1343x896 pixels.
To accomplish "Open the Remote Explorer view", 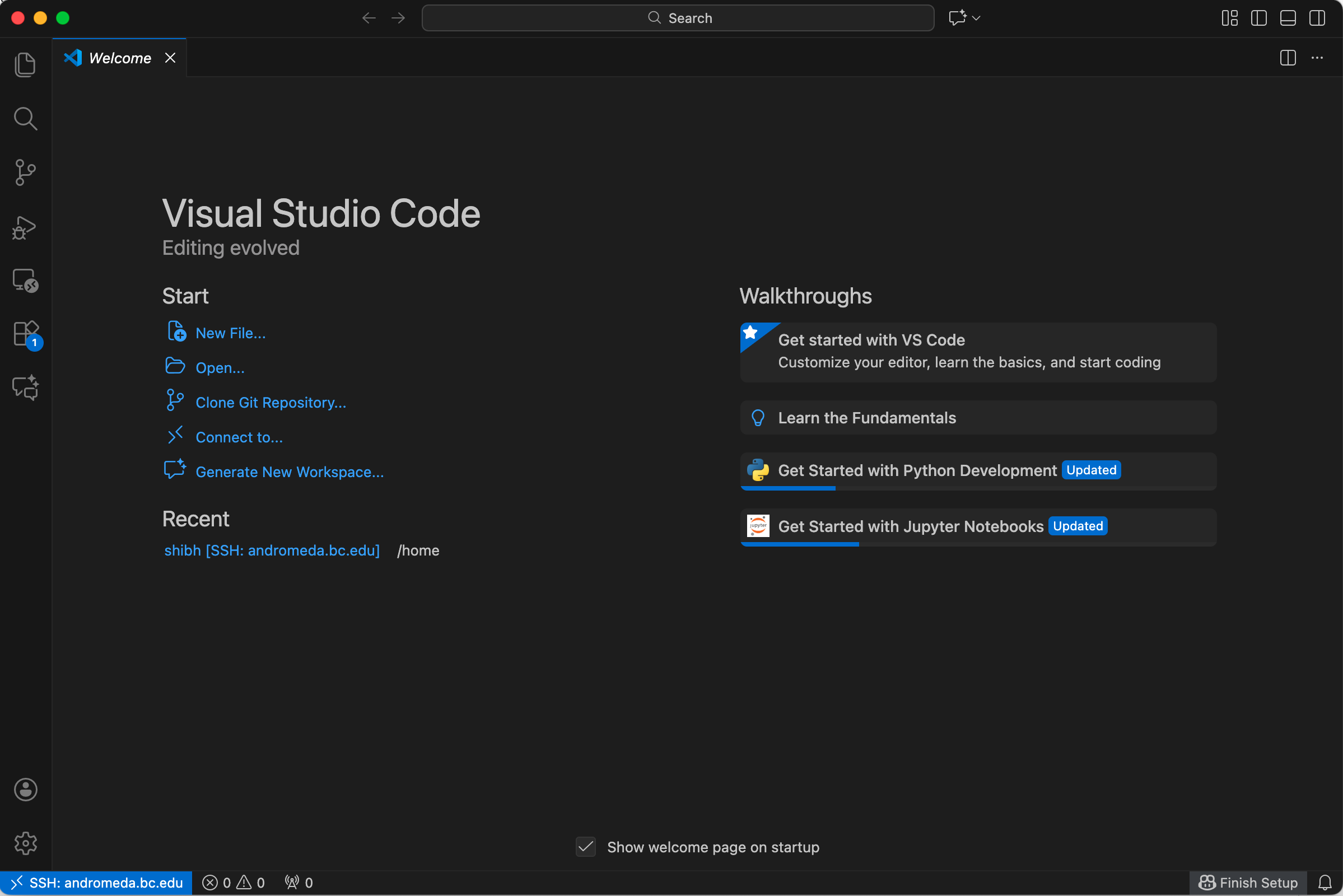I will 25,281.
